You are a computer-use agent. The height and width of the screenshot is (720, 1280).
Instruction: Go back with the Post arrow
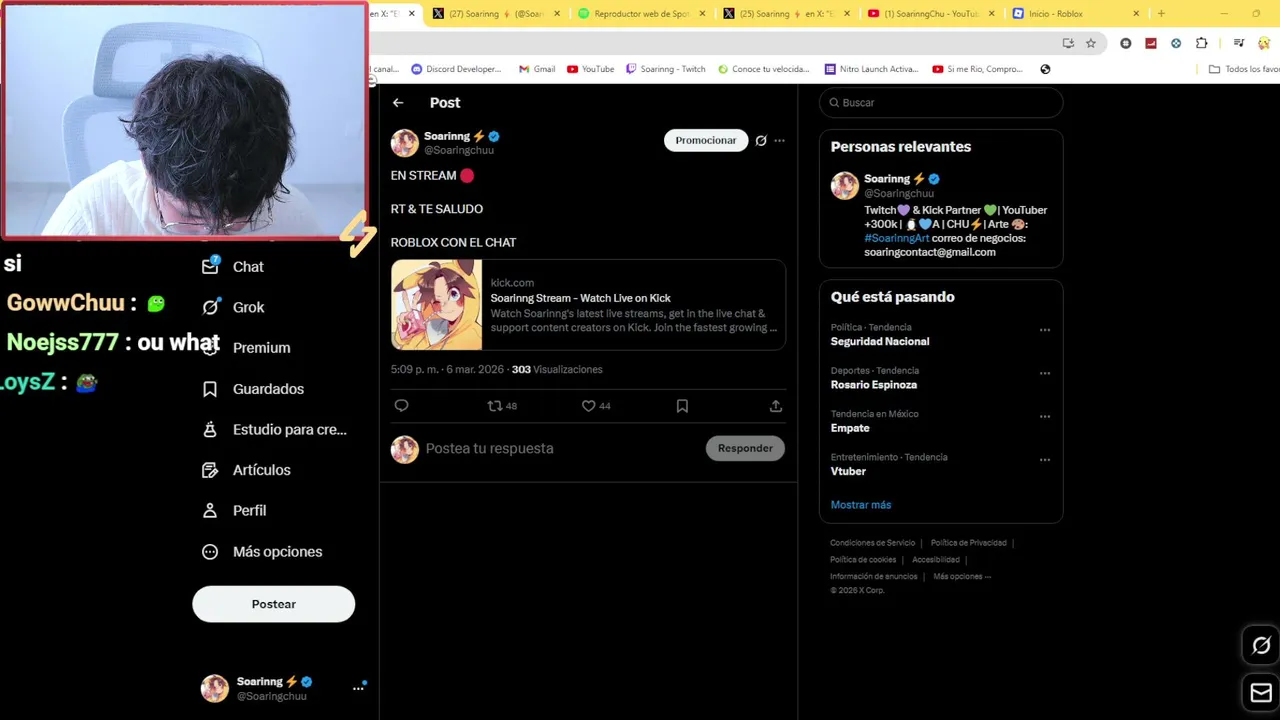(398, 103)
